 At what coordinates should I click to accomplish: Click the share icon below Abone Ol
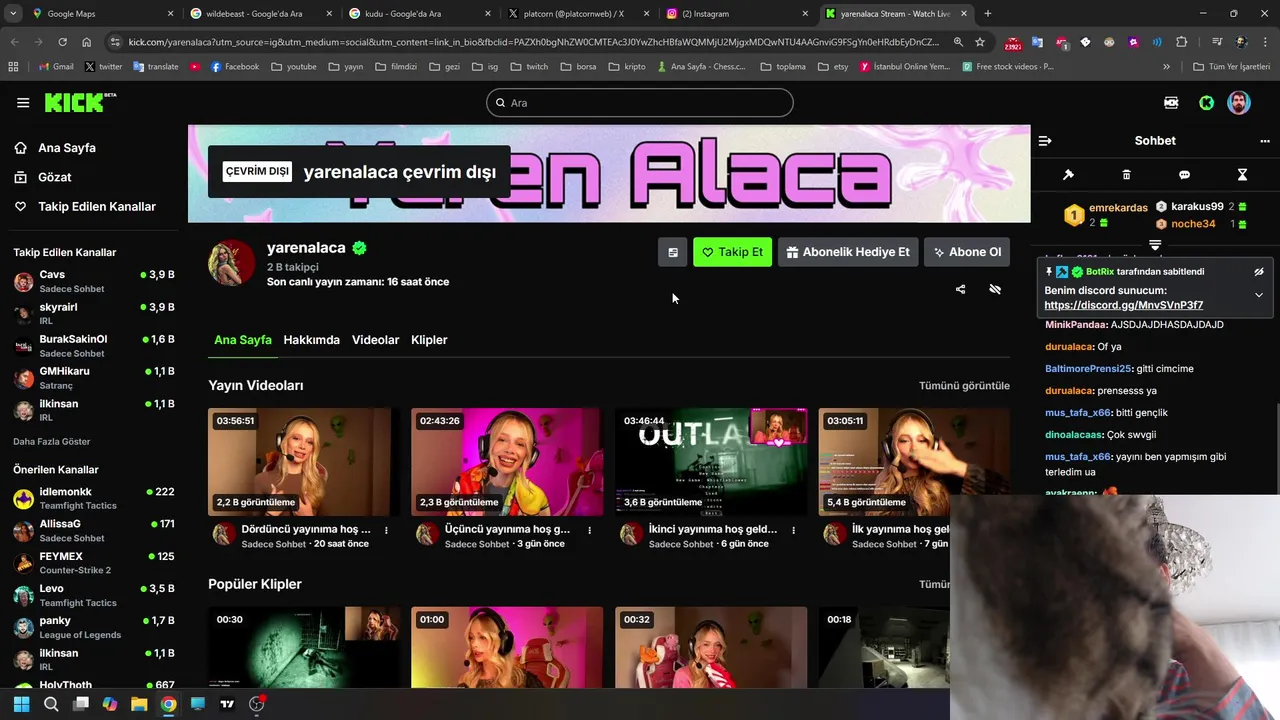[960, 289]
